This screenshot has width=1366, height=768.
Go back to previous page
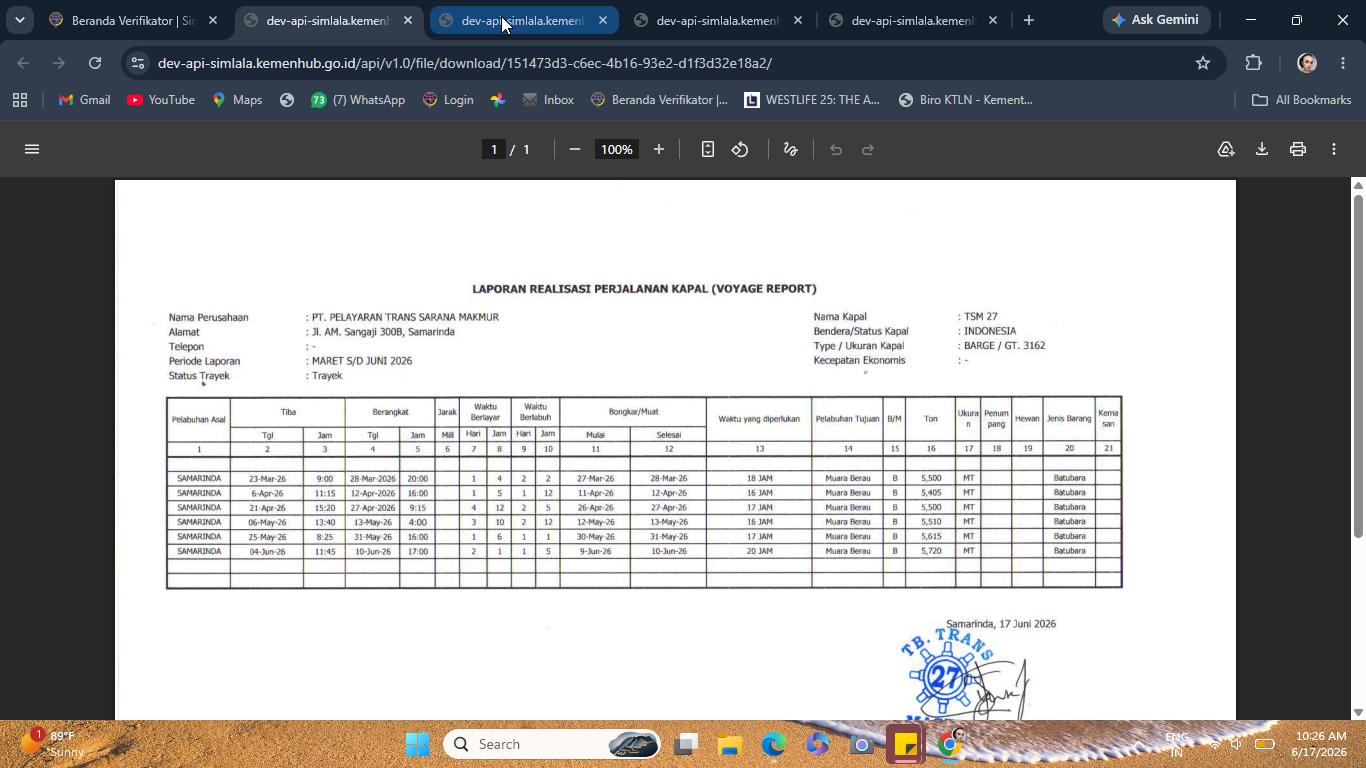coord(24,63)
